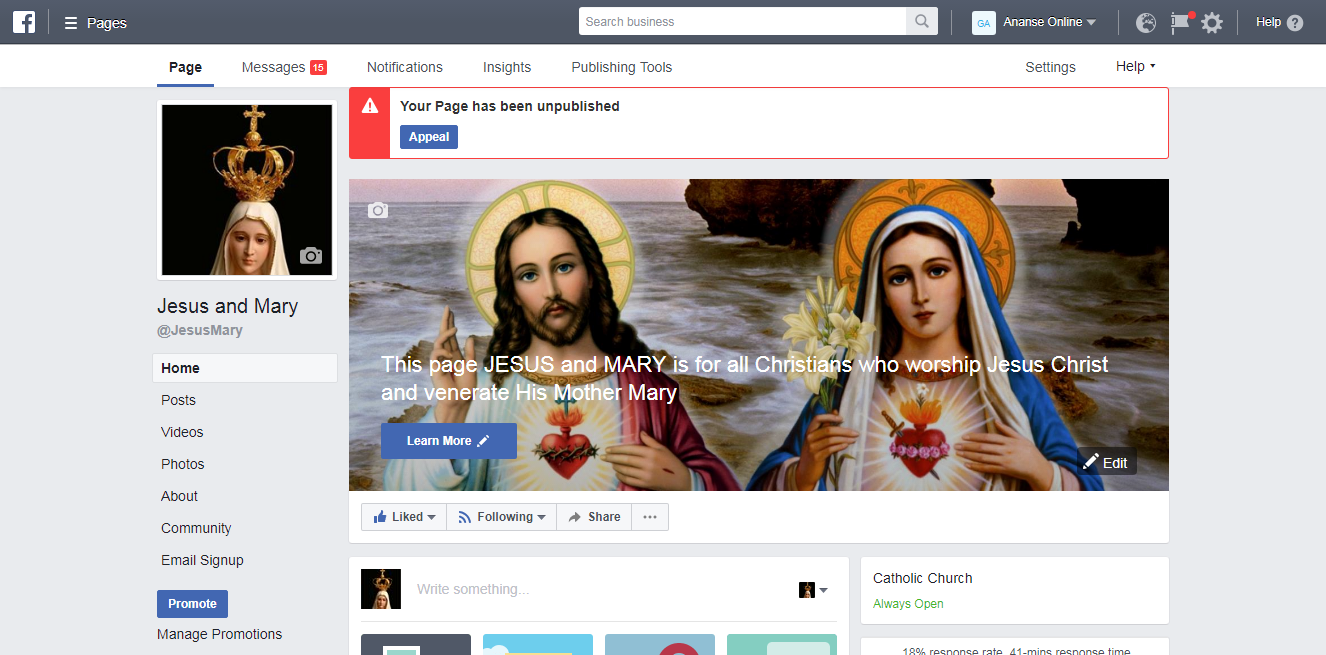
Task: Click the composer profile thumbnail
Action: coord(381,589)
